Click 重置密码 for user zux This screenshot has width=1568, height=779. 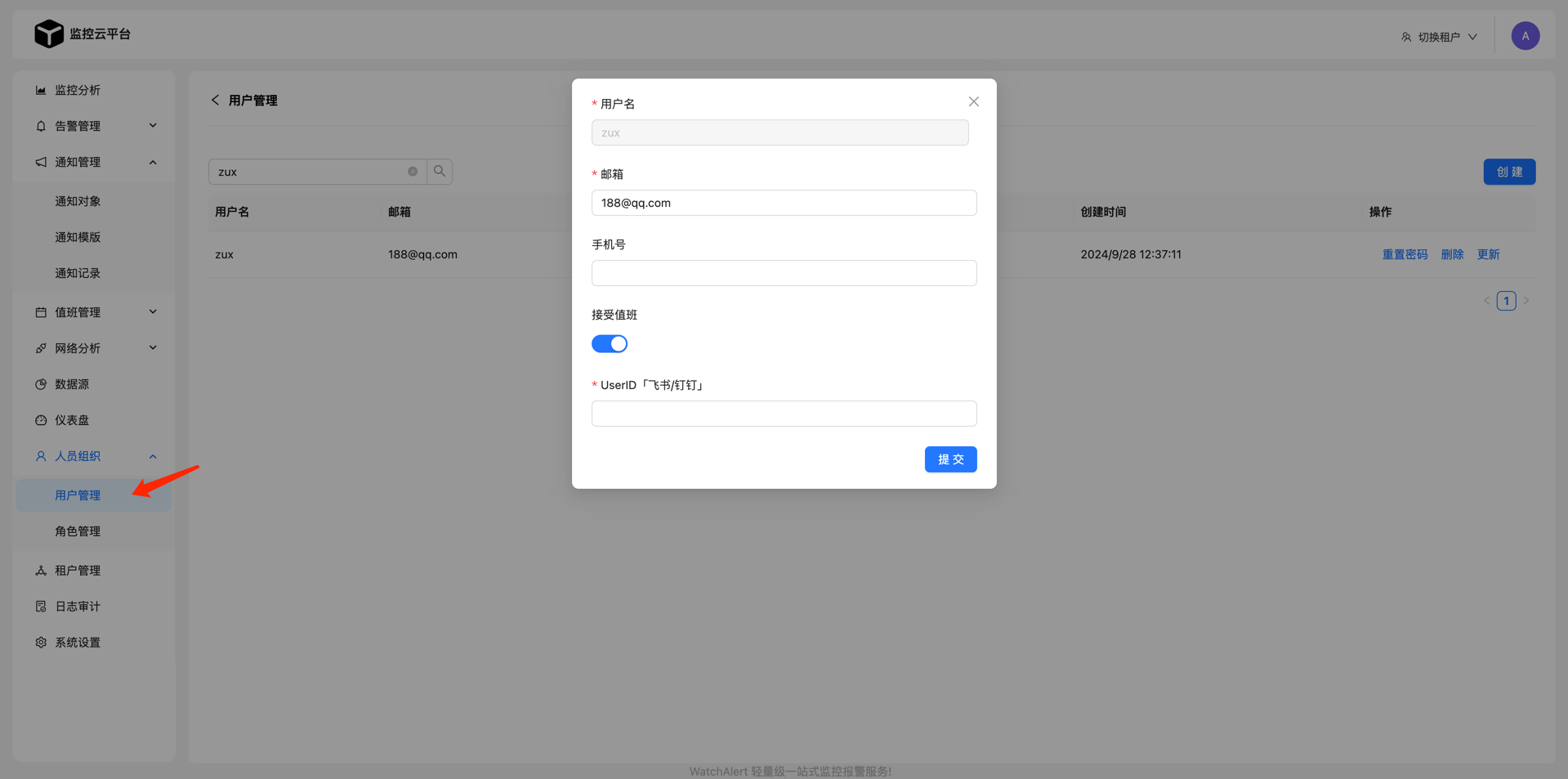coord(1405,254)
